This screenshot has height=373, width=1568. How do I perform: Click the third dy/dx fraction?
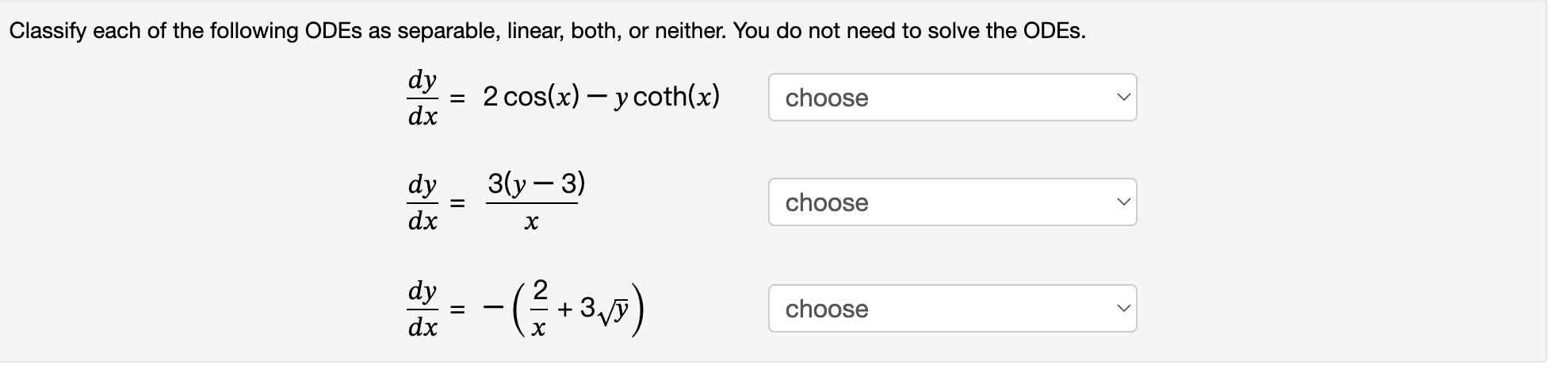coord(422,309)
